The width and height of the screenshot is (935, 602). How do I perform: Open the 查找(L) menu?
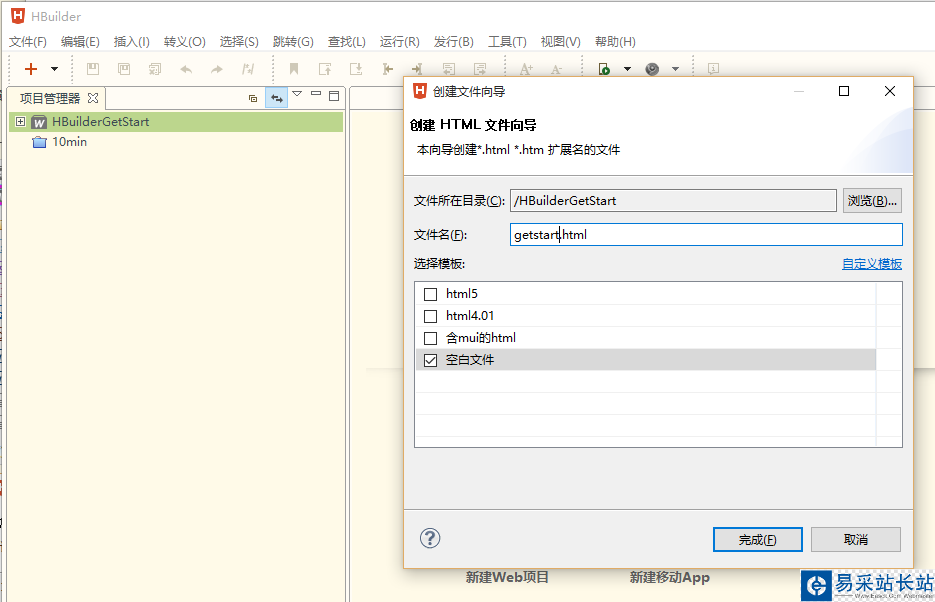[x=346, y=42]
